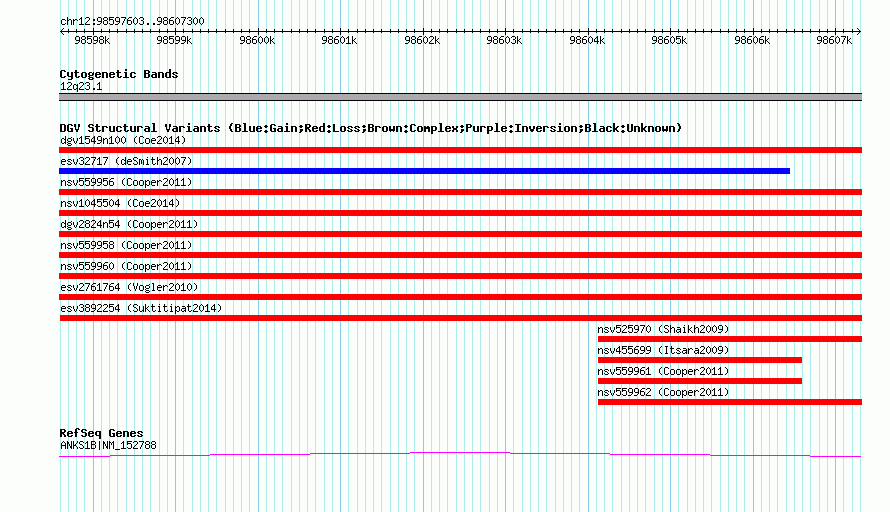Screen dimensions: 890x512
Task: Click the 98600k ruler tick label
Action: [257, 40]
